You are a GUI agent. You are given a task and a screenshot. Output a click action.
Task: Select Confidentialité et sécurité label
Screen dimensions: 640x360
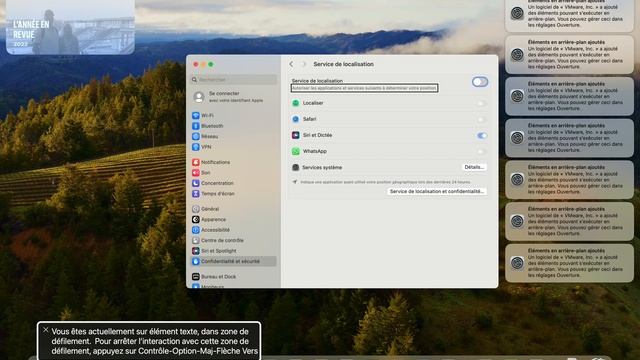tap(230, 261)
